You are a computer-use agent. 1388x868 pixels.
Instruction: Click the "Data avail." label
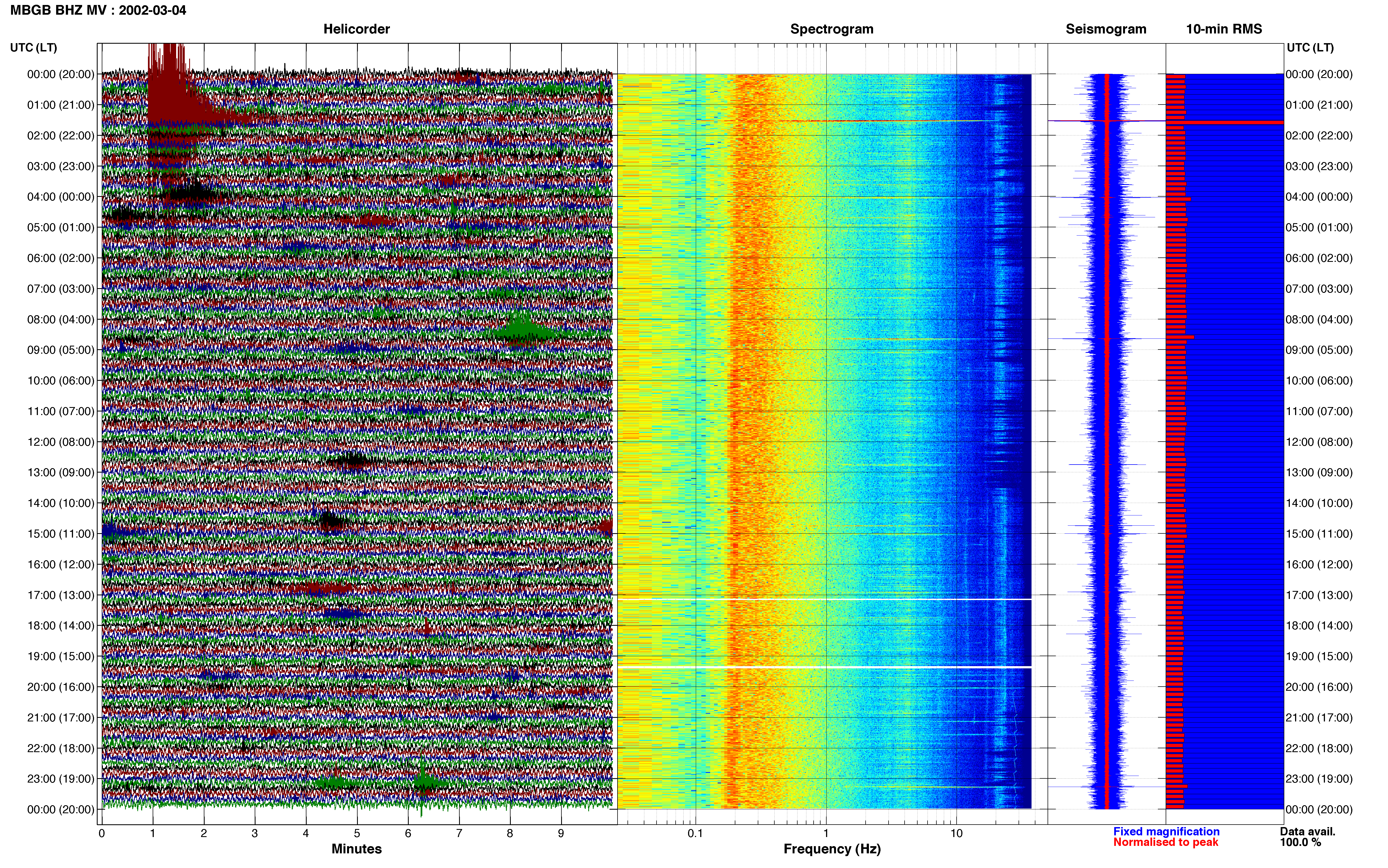1308,831
